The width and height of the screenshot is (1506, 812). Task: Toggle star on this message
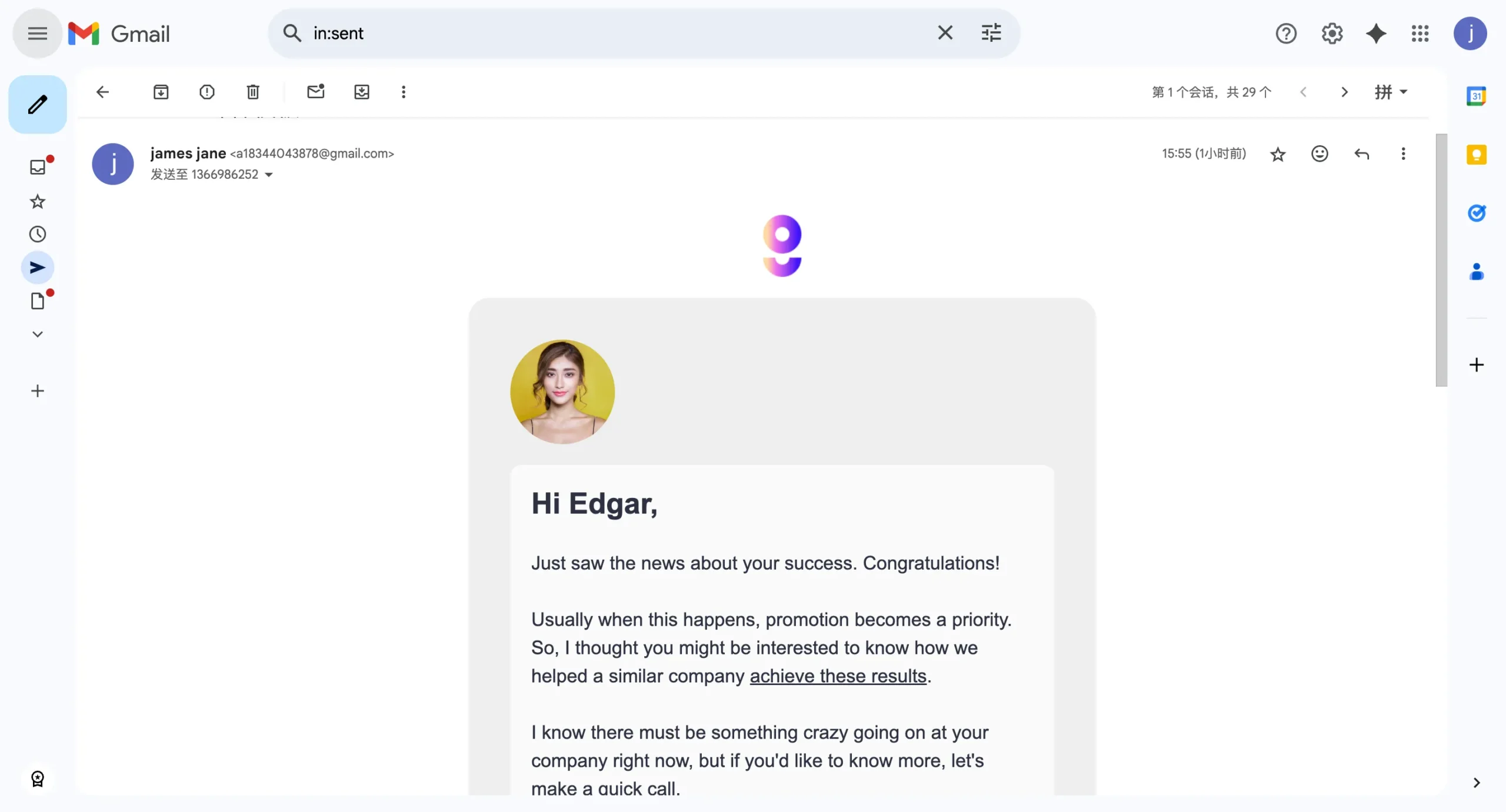[x=1278, y=154]
